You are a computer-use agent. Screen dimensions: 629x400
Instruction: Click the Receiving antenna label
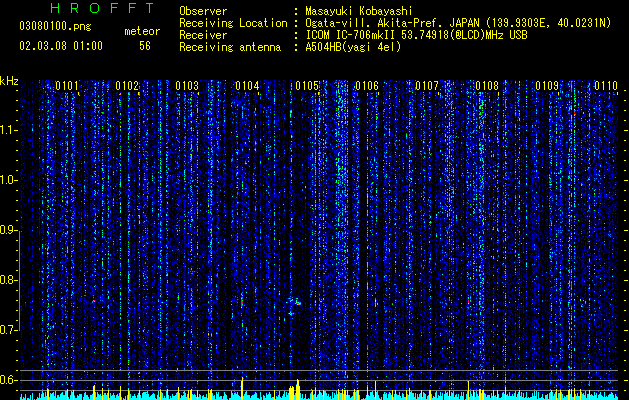click(x=230, y=47)
